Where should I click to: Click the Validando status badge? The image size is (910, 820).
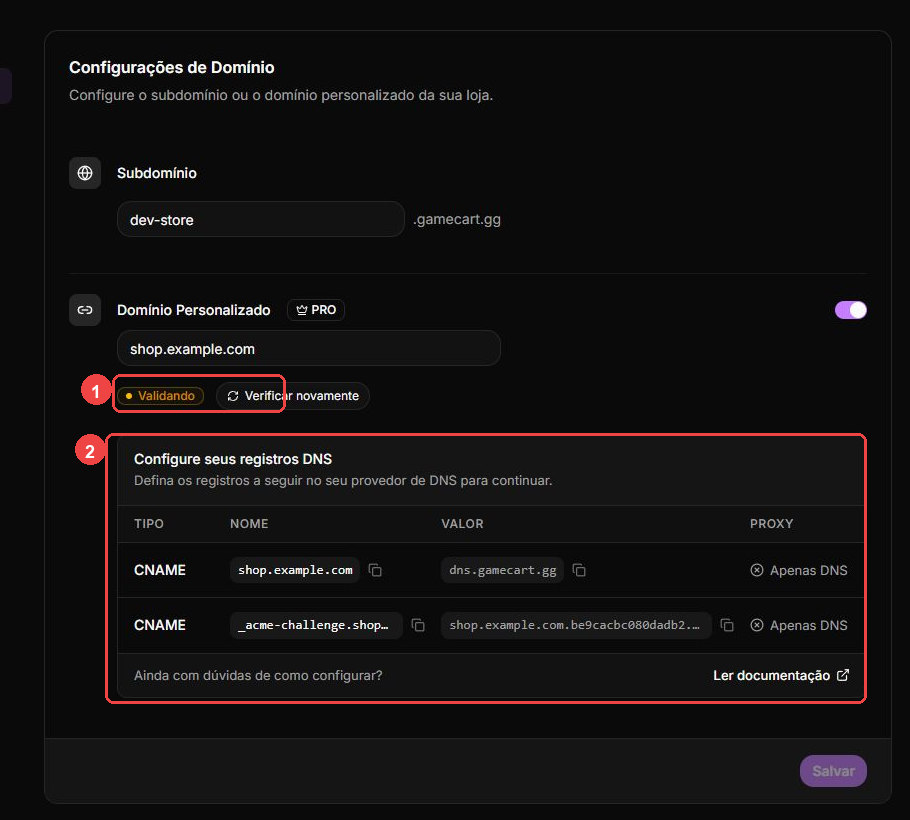(x=160, y=396)
